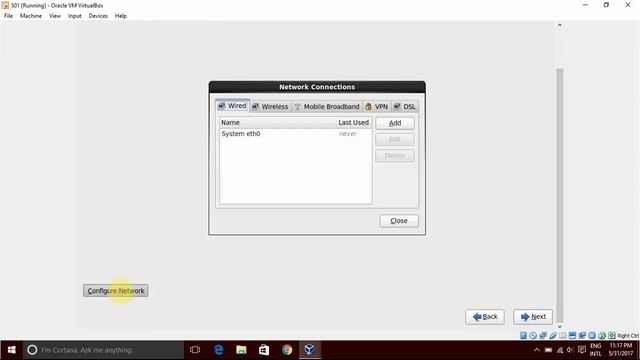Click the scrollbar up arrow
The width and height of the screenshot is (640, 360).
[560, 25]
